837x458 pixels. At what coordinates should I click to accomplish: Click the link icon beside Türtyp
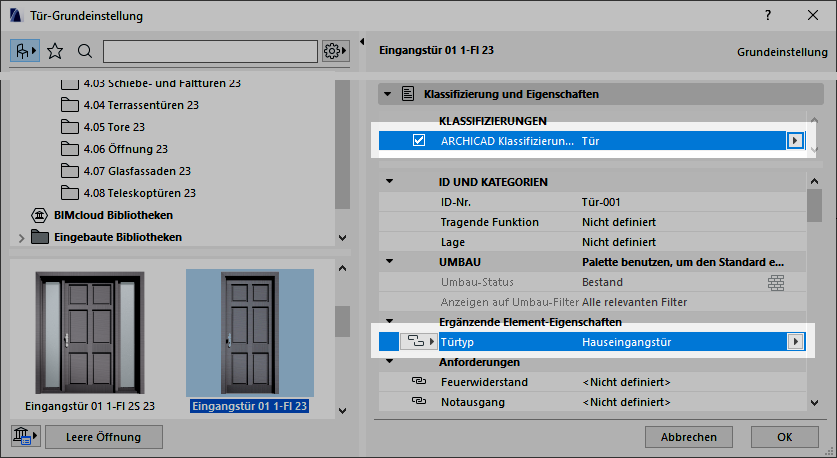pyautogui.click(x=418, y=342)
